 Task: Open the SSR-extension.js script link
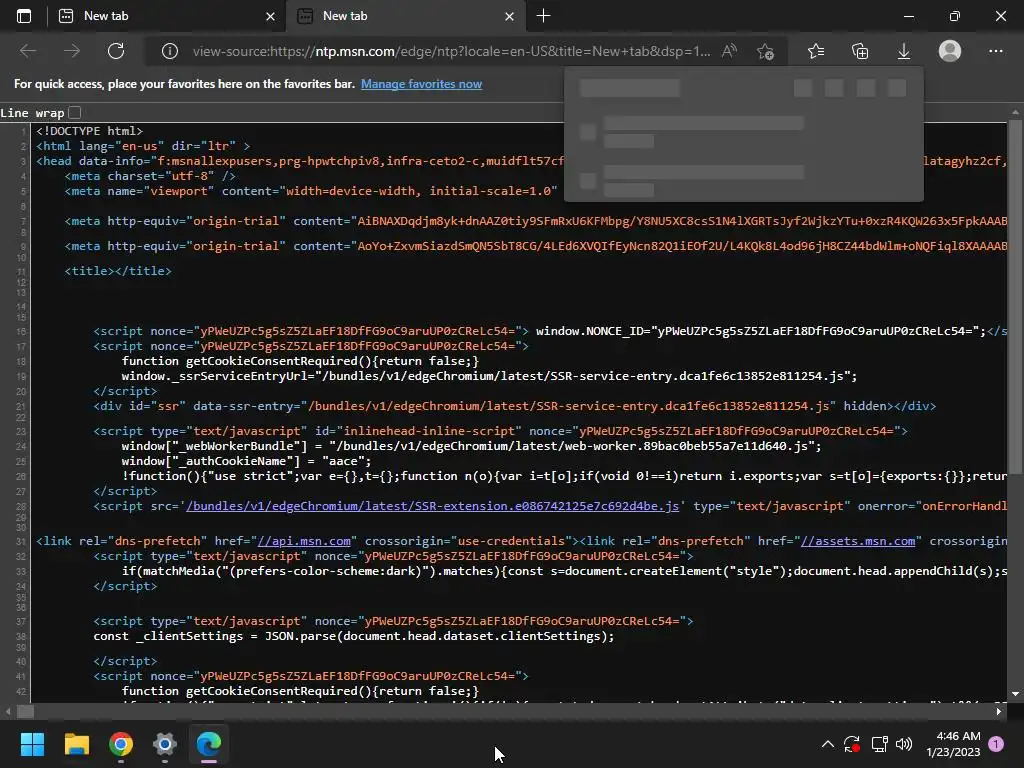click(x=432, y=506)
